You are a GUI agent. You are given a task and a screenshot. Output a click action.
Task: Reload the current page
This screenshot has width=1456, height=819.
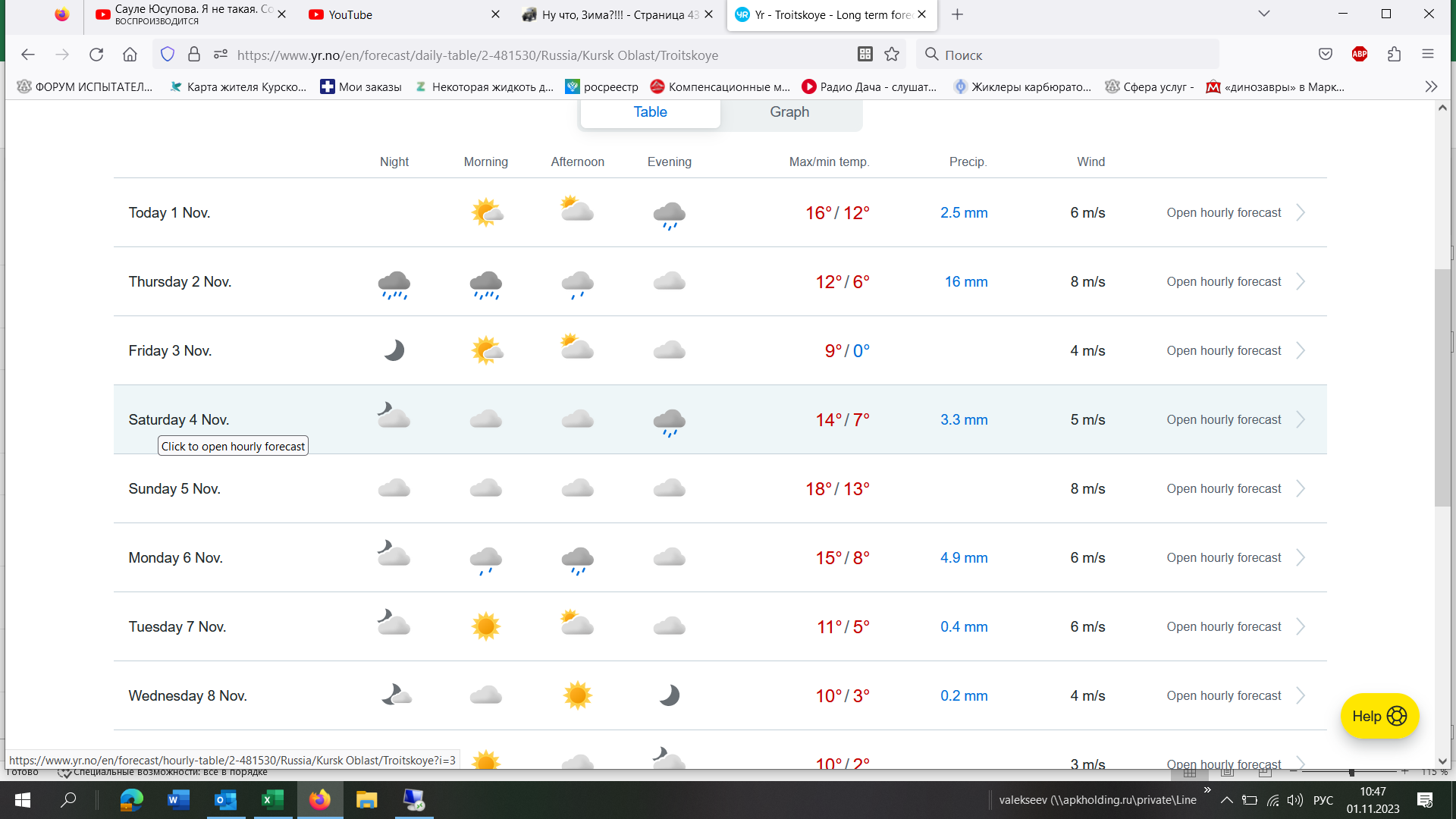point(96,55)
